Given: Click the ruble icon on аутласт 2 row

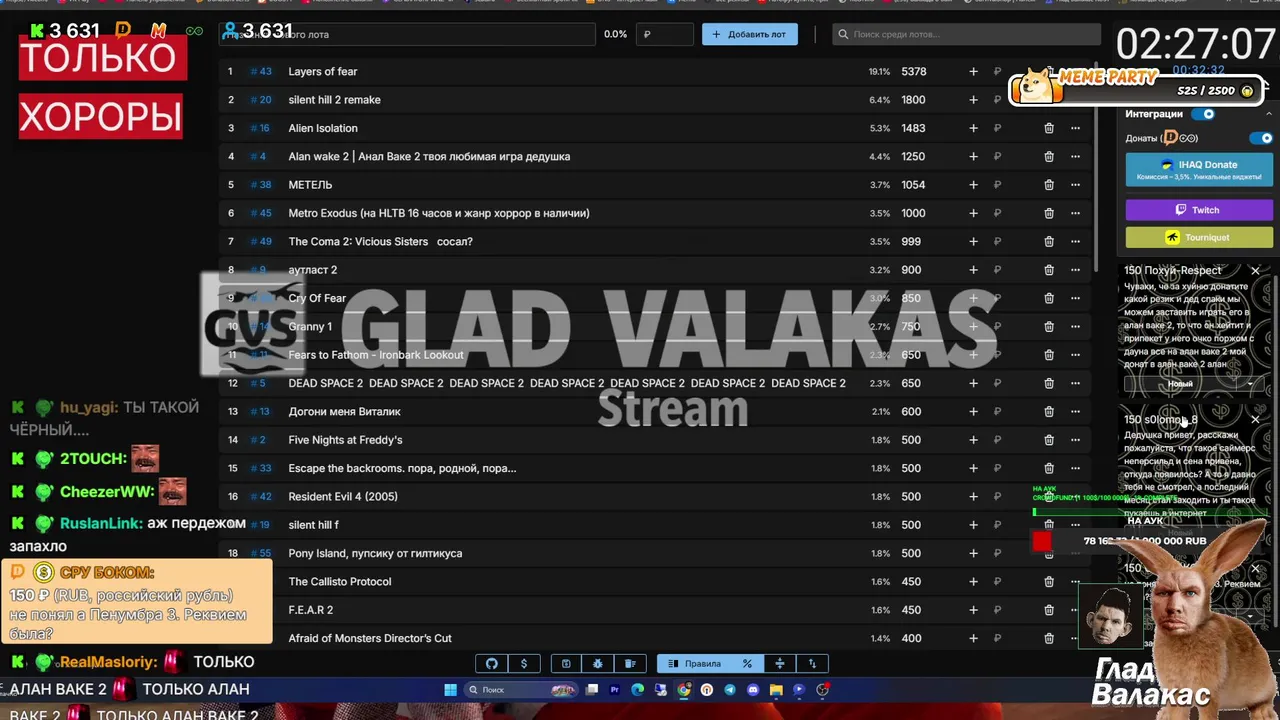Looking at the screenshot, I should pos(997,270).
